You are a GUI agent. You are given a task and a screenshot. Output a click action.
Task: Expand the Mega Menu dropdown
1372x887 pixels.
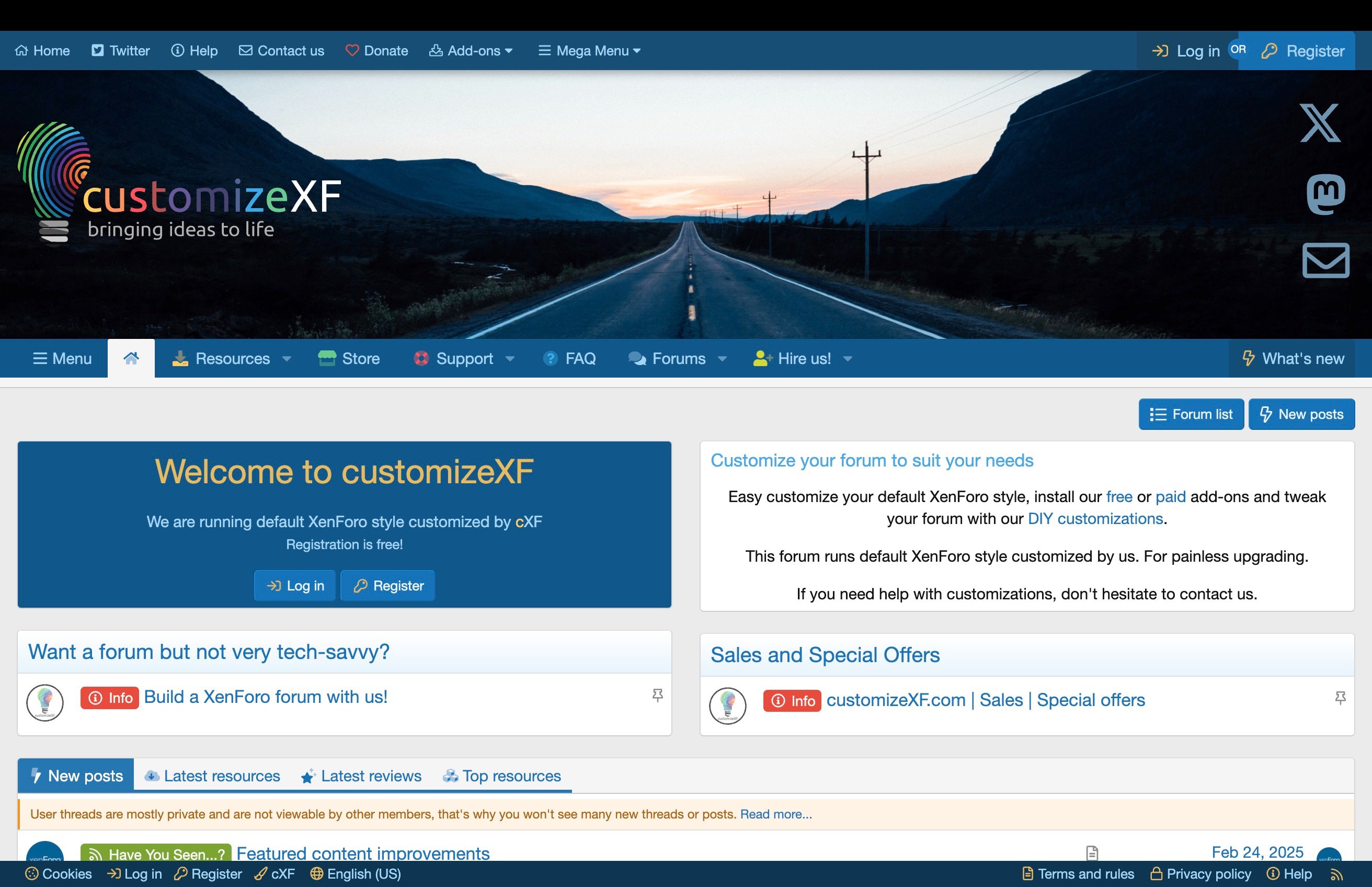pyautogui.click(x=590, y=51)
